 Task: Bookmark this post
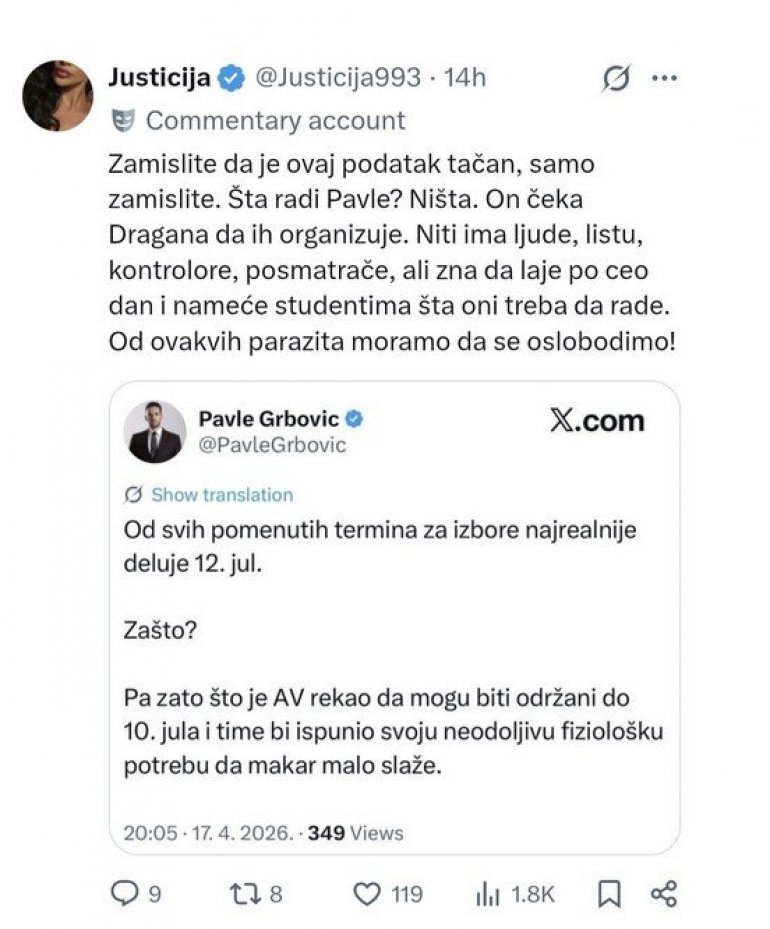pos(609,893)
